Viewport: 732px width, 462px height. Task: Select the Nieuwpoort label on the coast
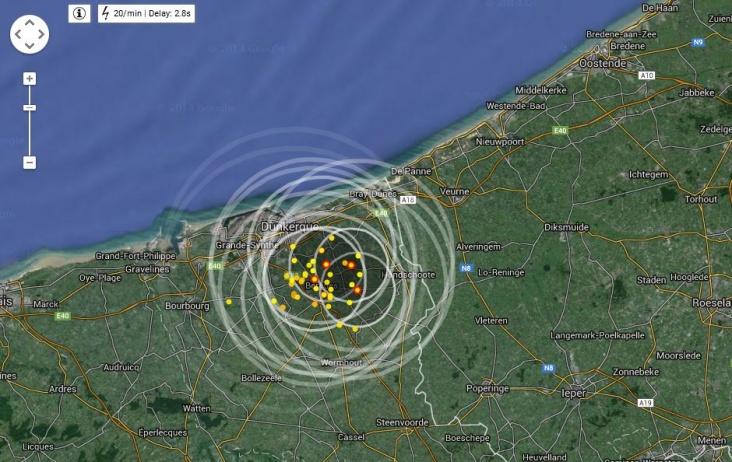499,142
